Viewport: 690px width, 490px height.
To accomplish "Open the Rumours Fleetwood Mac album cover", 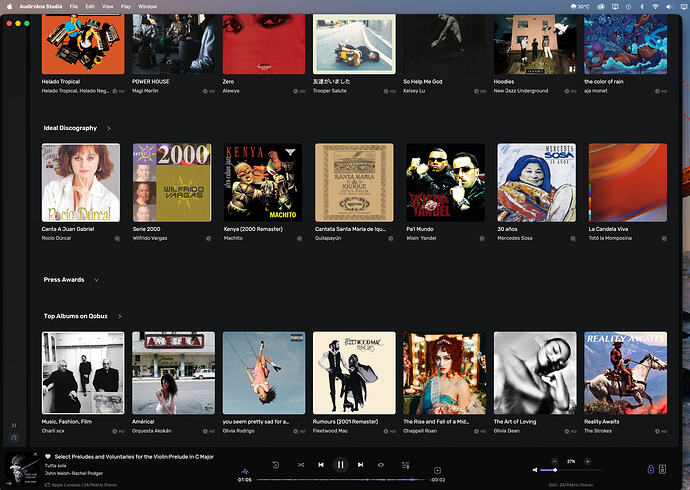I will 354,373.
